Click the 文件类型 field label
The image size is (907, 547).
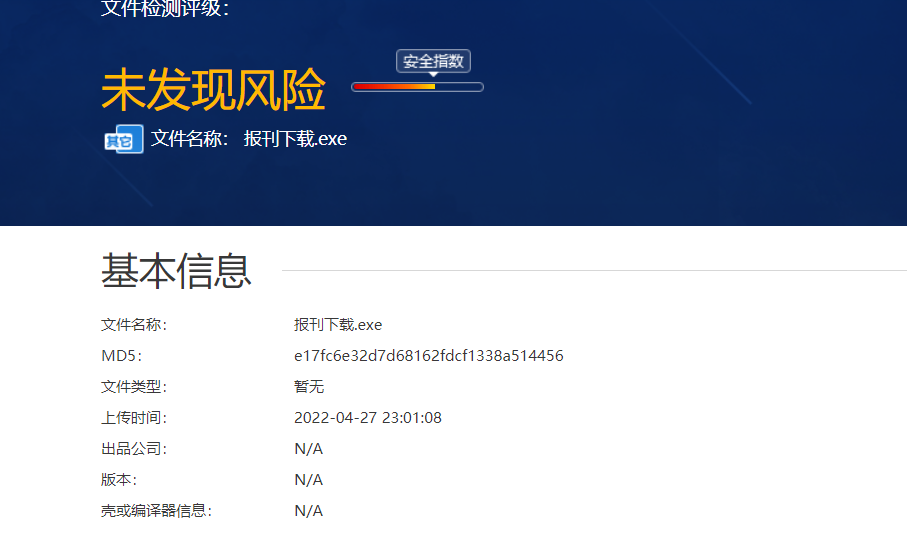[134, 387]
